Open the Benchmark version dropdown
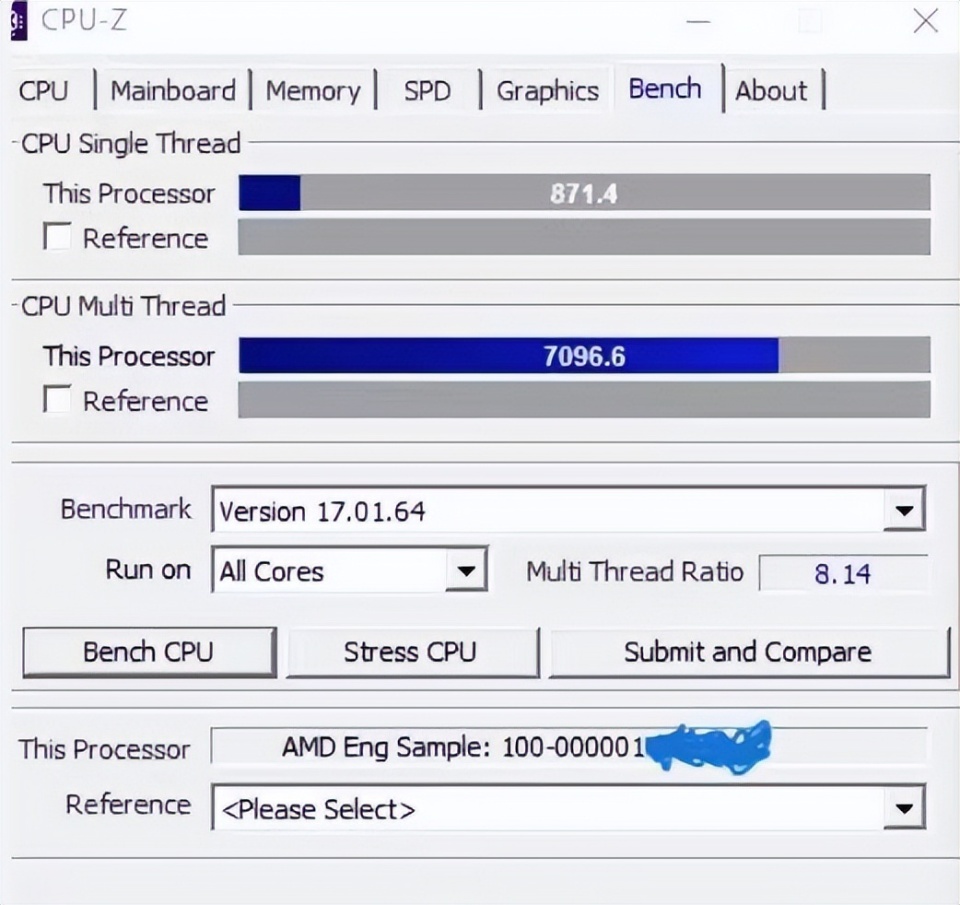 pyautogui.click(x=568, y=509)
